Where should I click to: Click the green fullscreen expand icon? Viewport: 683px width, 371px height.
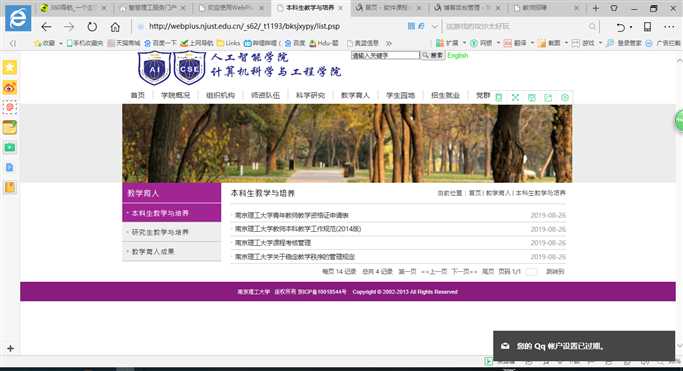click(515, 98)
